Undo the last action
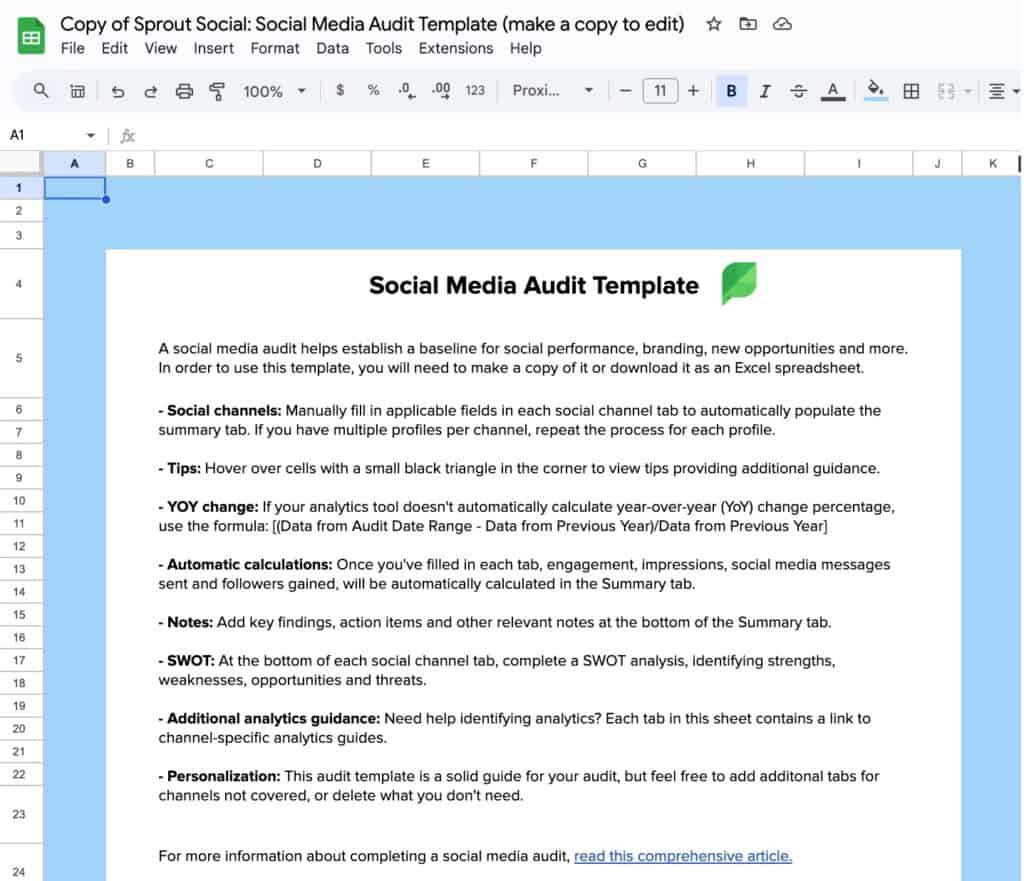1024x881 pixels. tap(118, 91)
